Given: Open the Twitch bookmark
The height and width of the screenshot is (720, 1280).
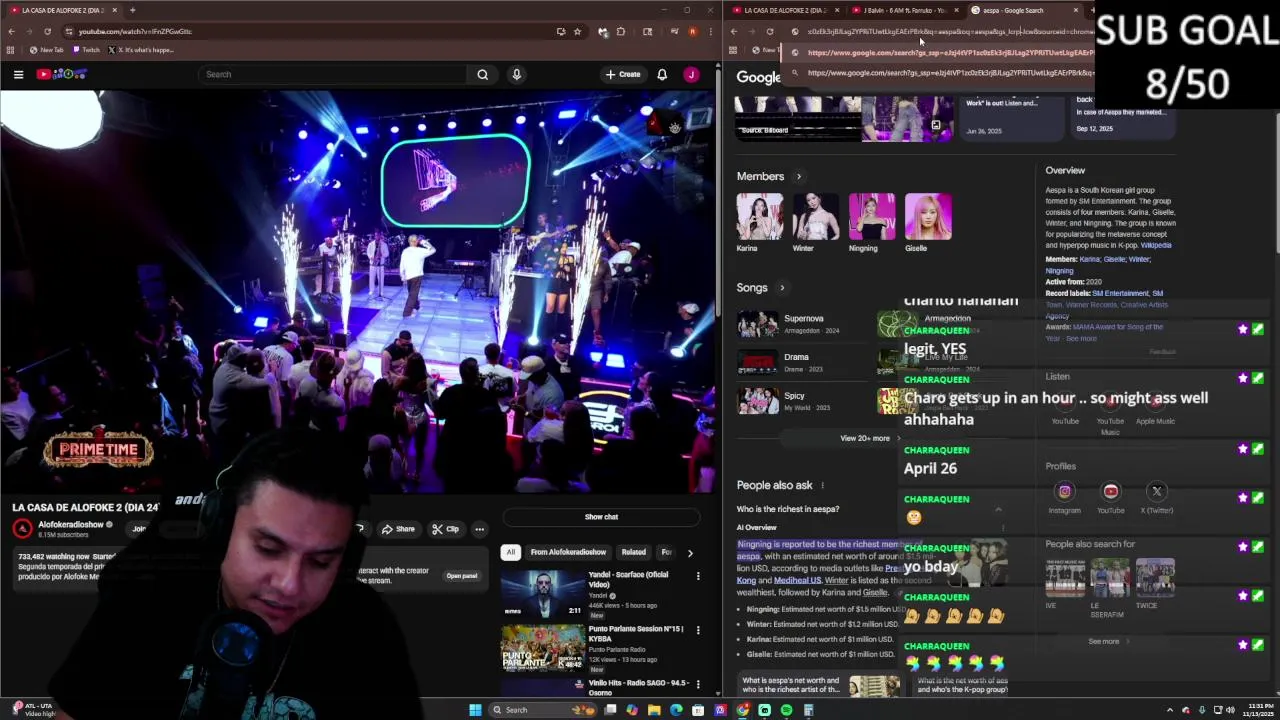Looking at the screenshot, I should click(x=87, y=50).
